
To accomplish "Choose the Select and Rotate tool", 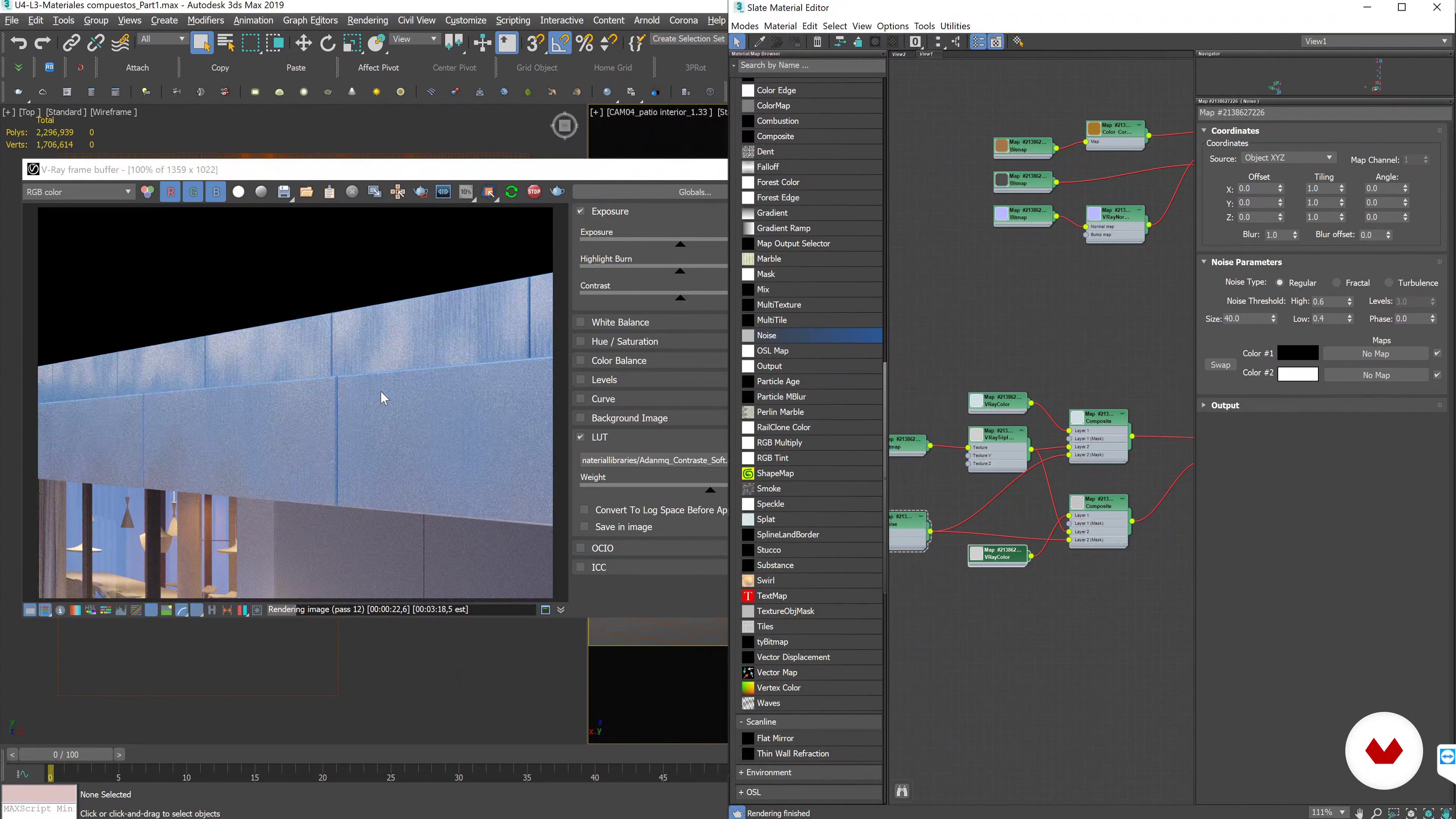I will [x=327, y=43].
